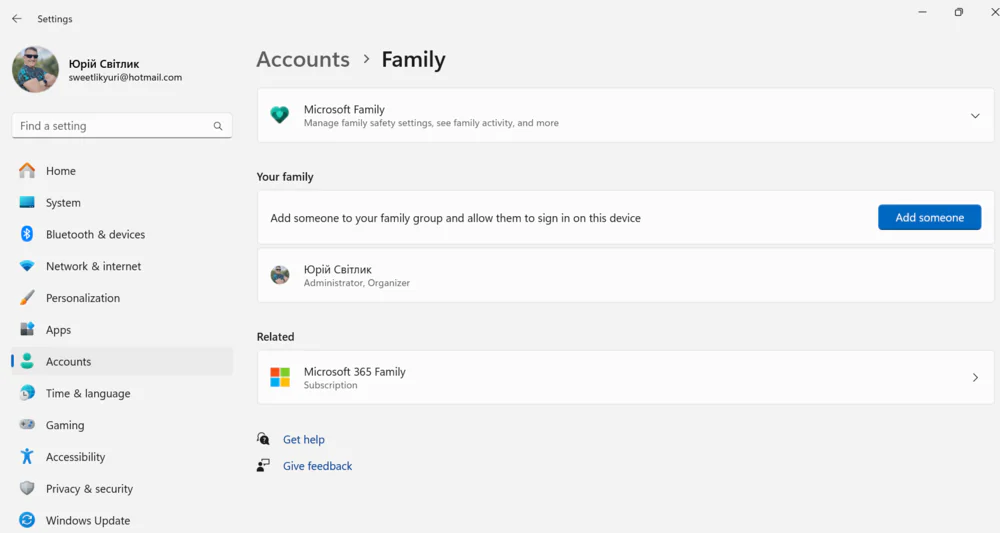Click the Get help link
The image size is (1000, 533).
pyautogui.click(x=304, y=439)
